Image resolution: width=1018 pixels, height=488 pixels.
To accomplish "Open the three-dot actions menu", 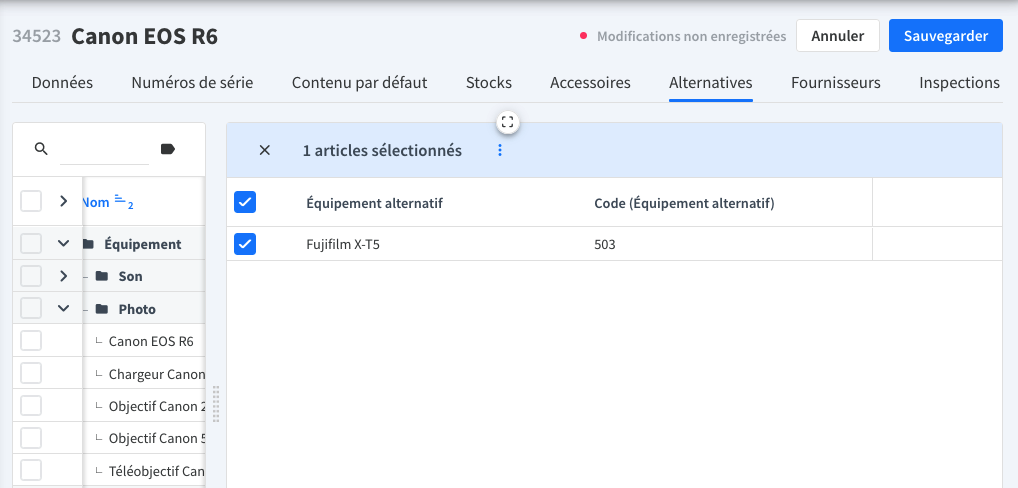I will pyautogui.click(x=500, y=151).
